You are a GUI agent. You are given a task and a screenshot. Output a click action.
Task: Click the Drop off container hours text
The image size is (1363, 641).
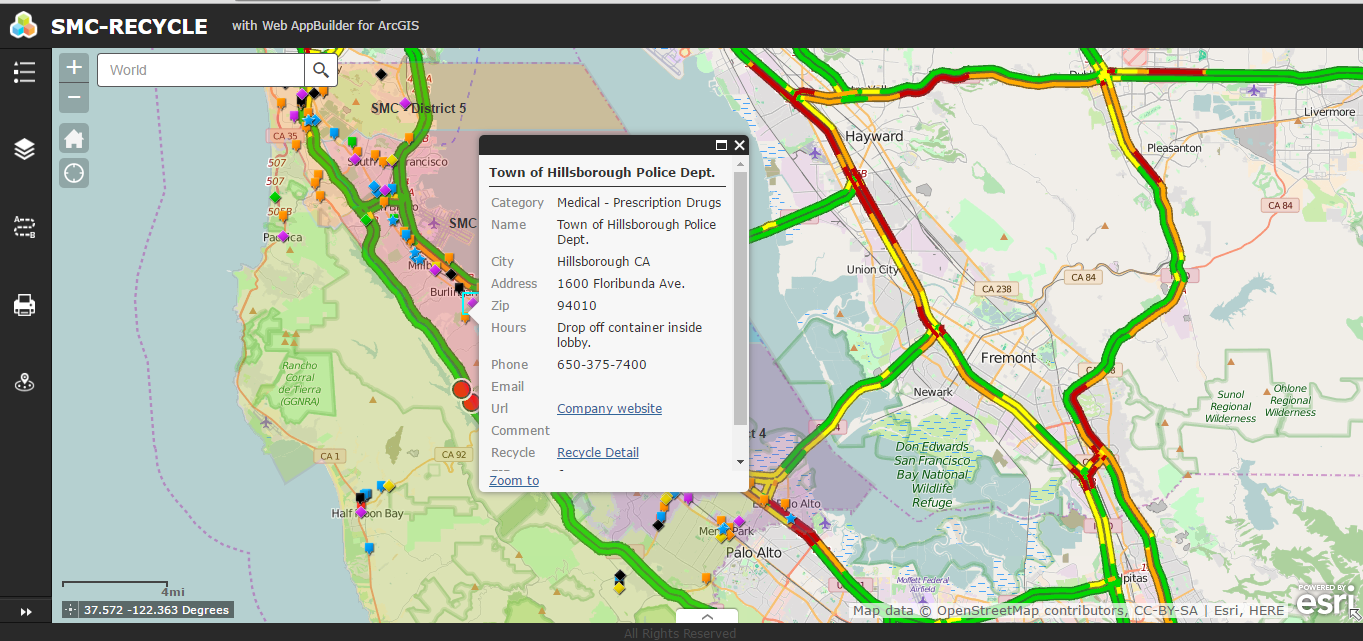click(629, 334)
